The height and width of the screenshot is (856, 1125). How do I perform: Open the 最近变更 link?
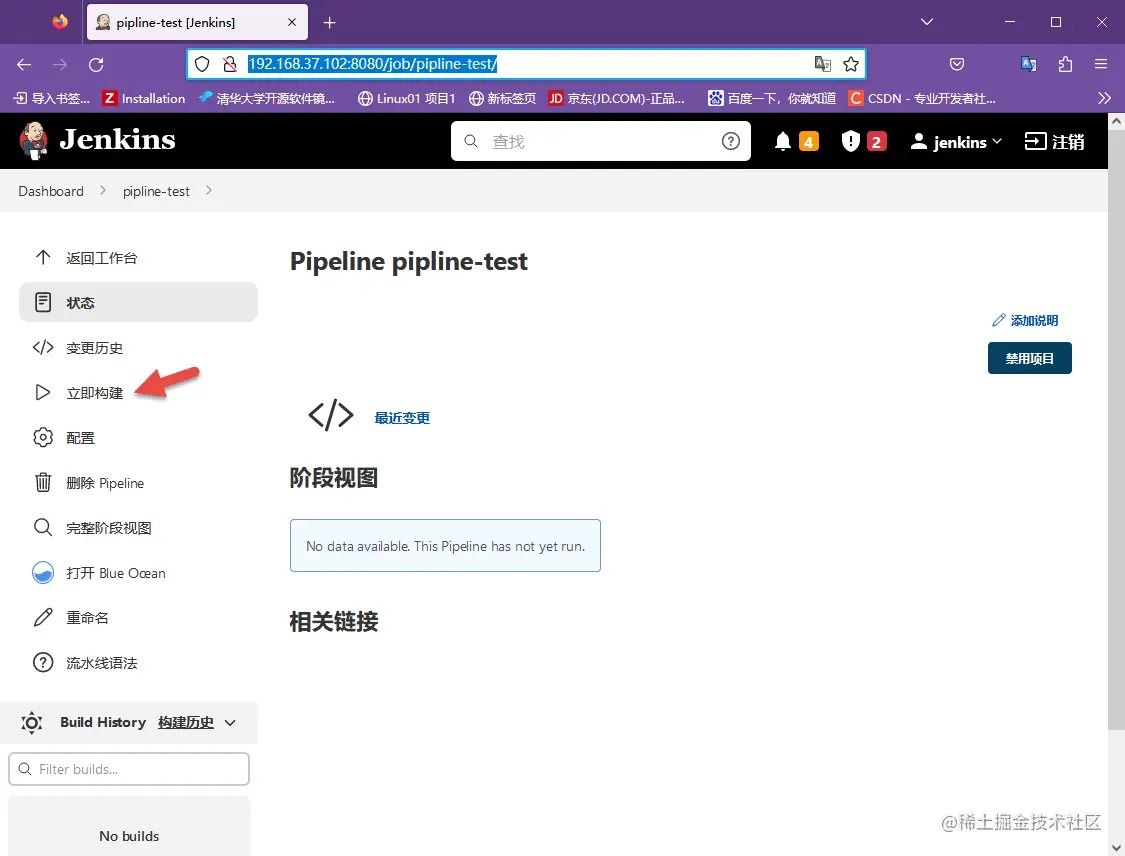[402, 418]
